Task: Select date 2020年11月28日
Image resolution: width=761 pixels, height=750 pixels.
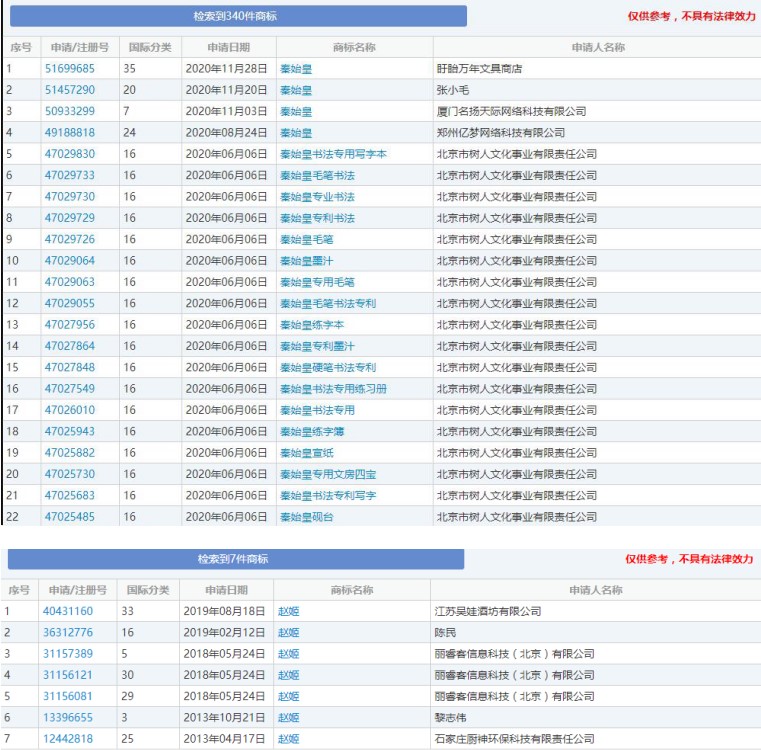Action: [x=226, y=69]
